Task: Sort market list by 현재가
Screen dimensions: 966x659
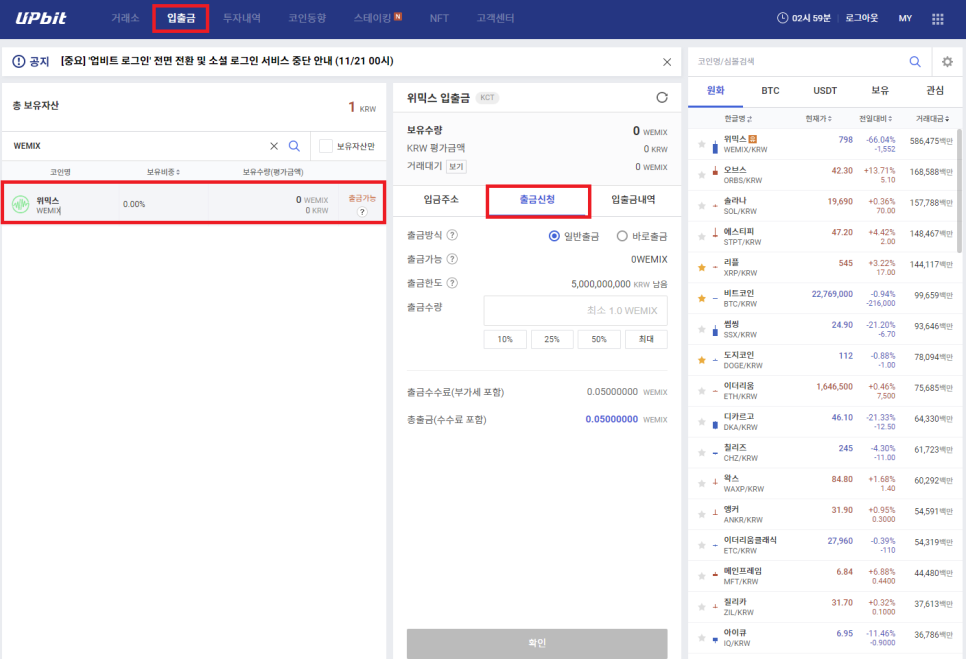Action: click(x=818, y=118)
